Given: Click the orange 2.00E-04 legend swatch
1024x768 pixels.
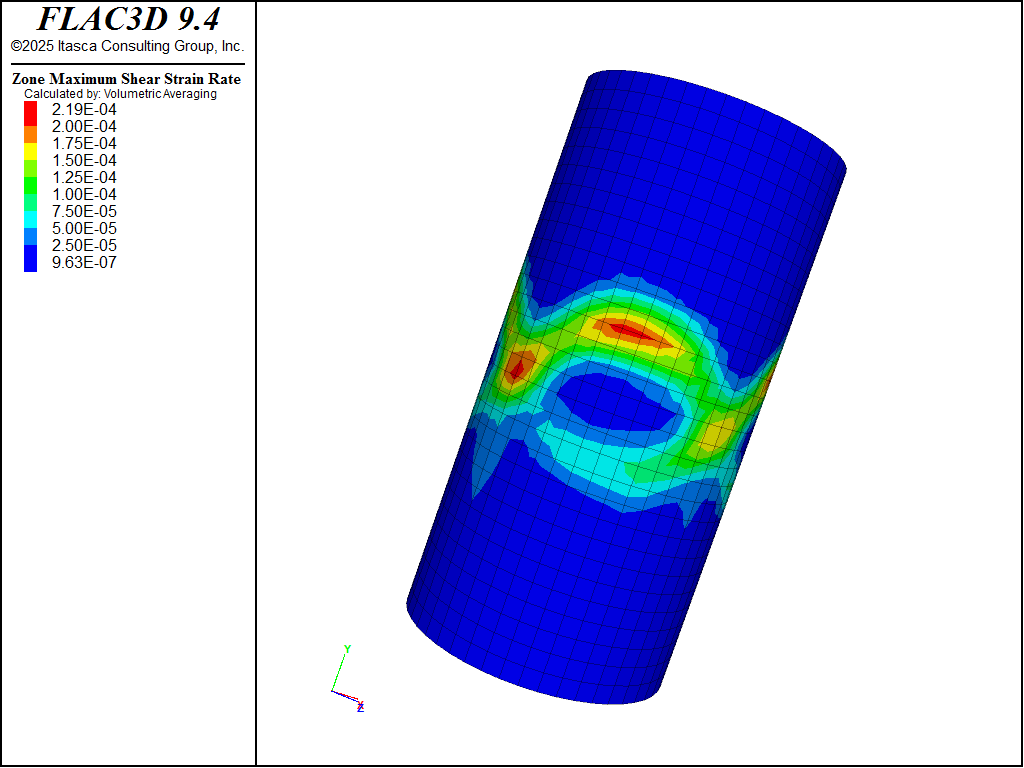Looking at the screenshot, I should (x=31, y=135).
